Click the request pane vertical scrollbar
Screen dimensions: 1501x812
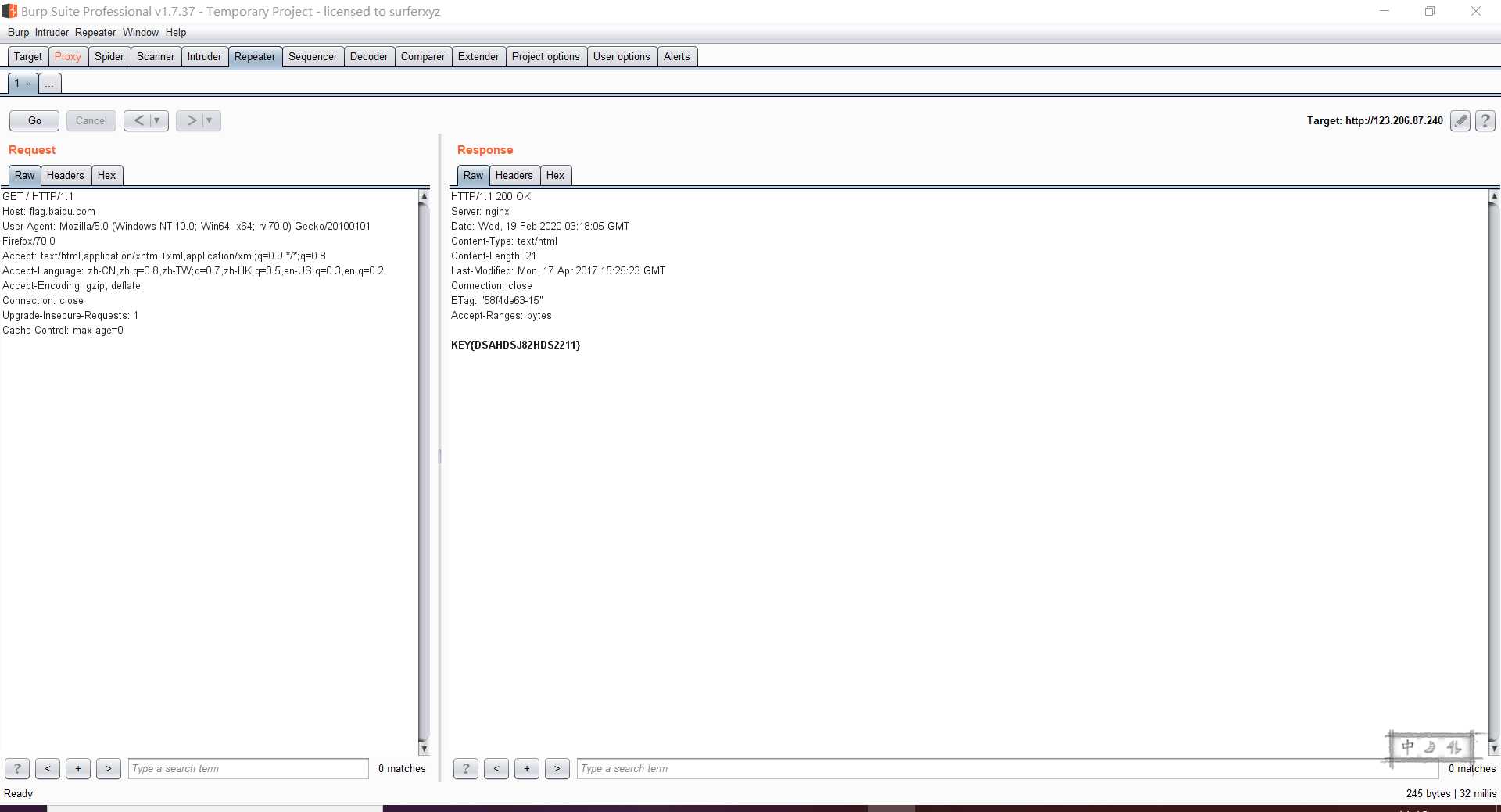pos(424,472)
